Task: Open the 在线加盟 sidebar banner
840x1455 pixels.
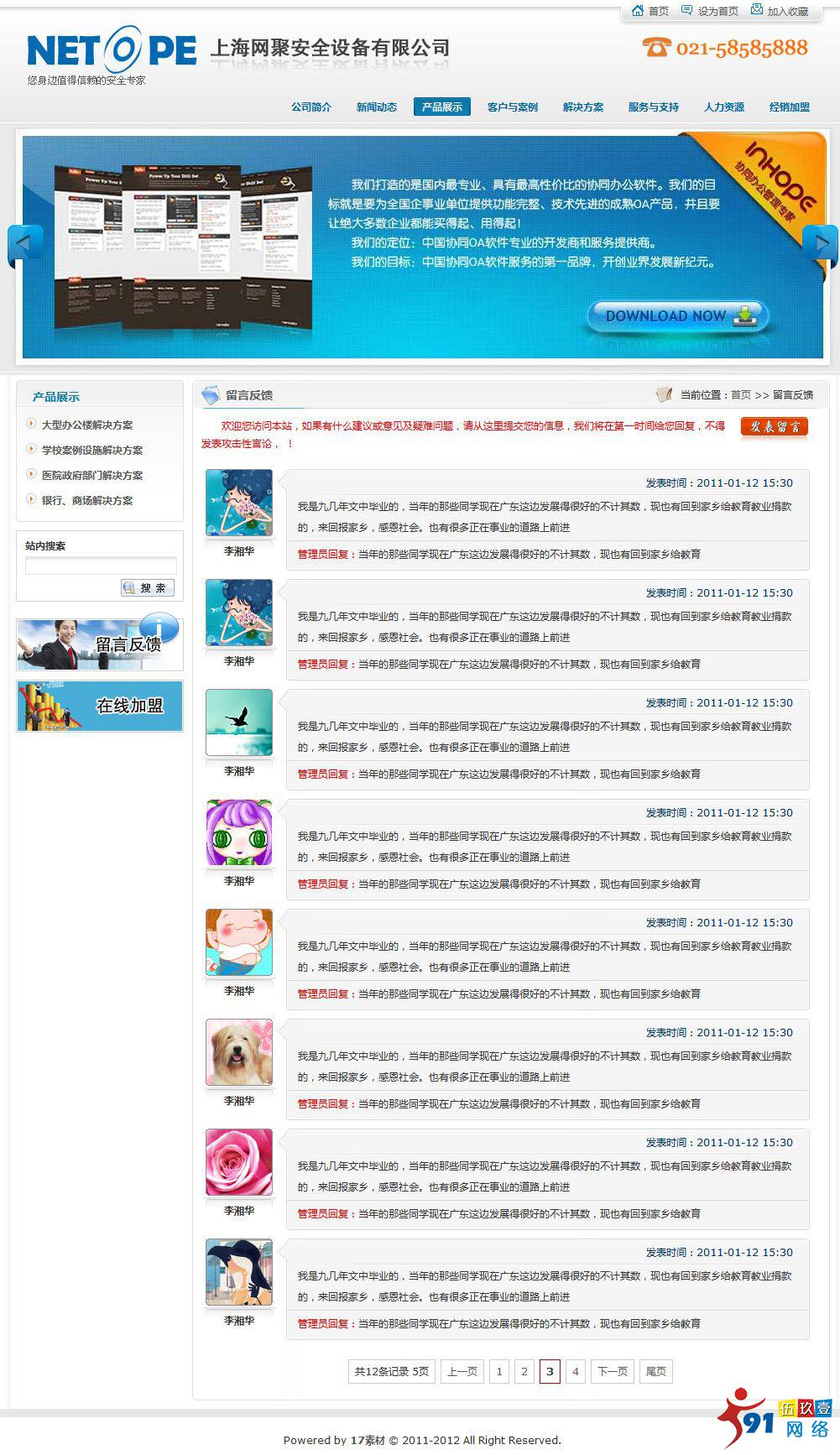Action: click(x=100, y=706)
